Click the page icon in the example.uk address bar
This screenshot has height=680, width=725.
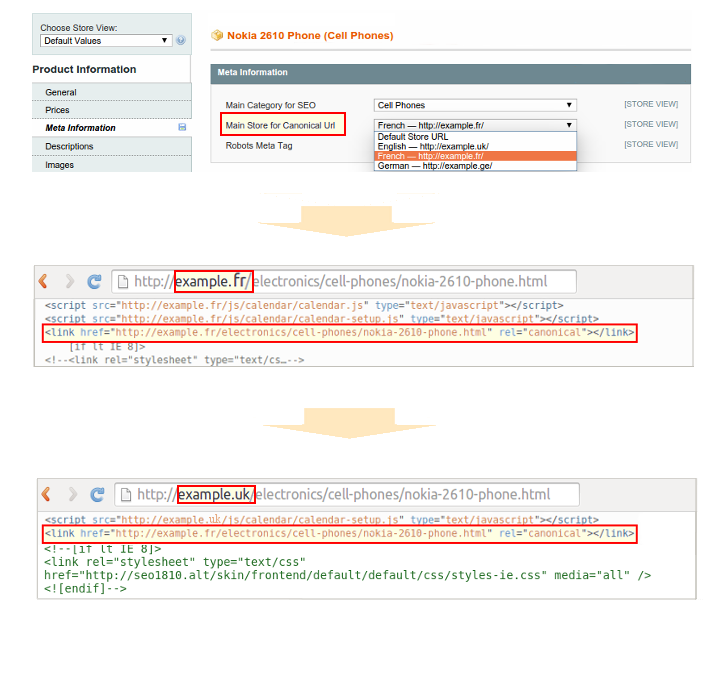pyautogui.click(x=125, y=494)
